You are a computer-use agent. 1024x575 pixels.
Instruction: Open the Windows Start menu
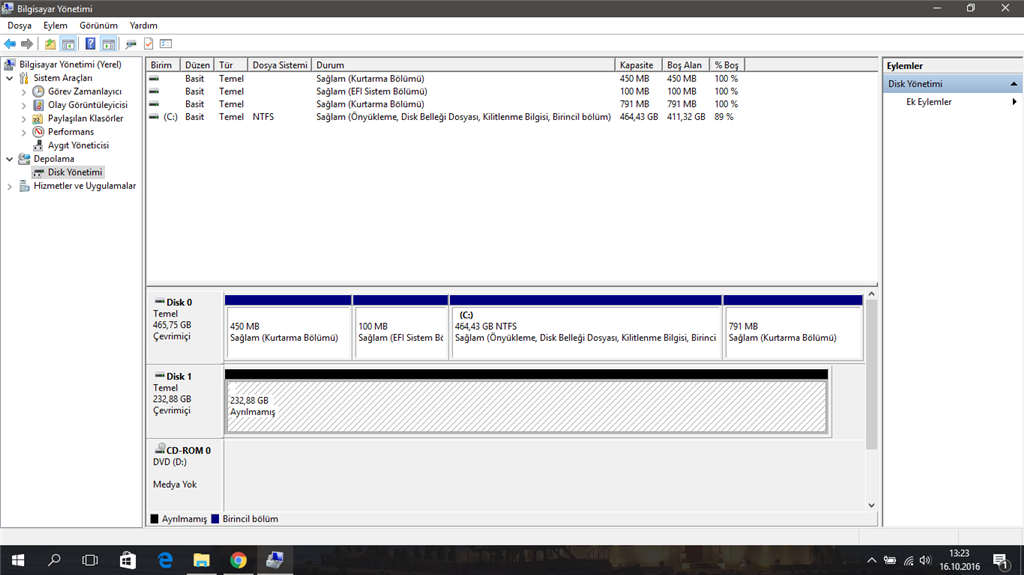[x=18, y=560]
